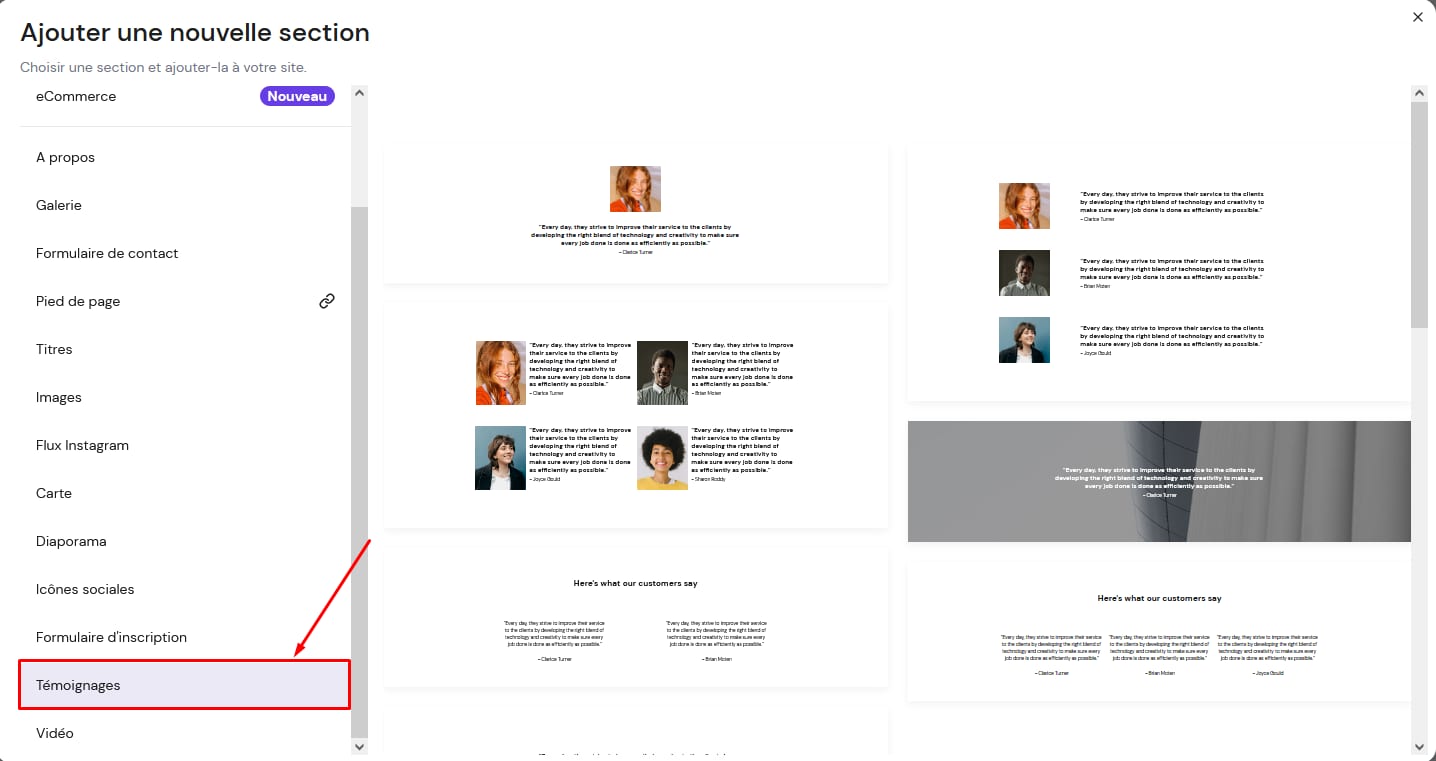Open the Formulaire de contact category

[x=107, y=253]
